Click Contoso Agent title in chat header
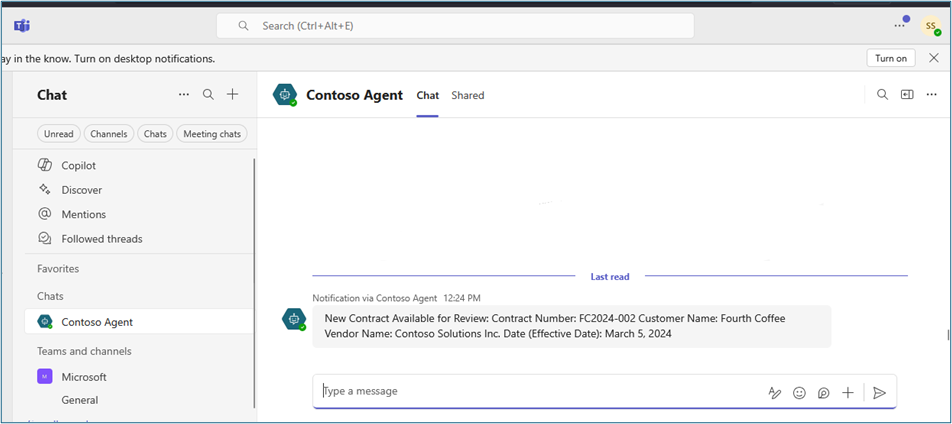952x424 pixels. 355,95
